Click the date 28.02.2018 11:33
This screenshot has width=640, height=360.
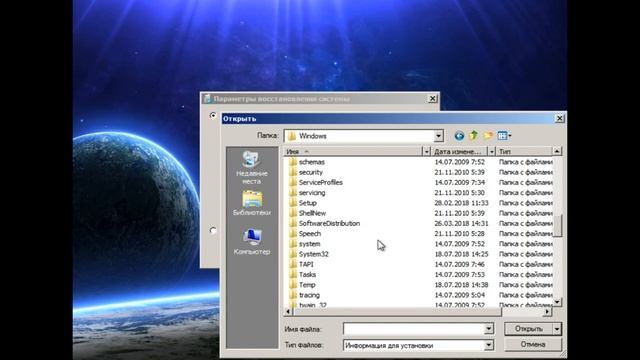(461, 203)
